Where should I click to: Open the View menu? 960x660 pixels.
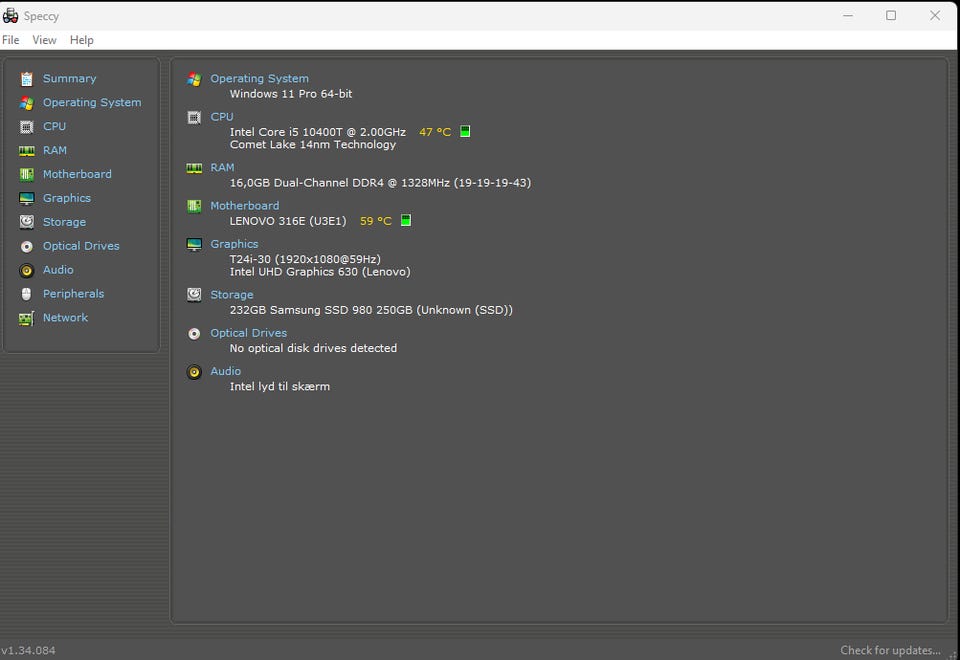coord(44,40)
